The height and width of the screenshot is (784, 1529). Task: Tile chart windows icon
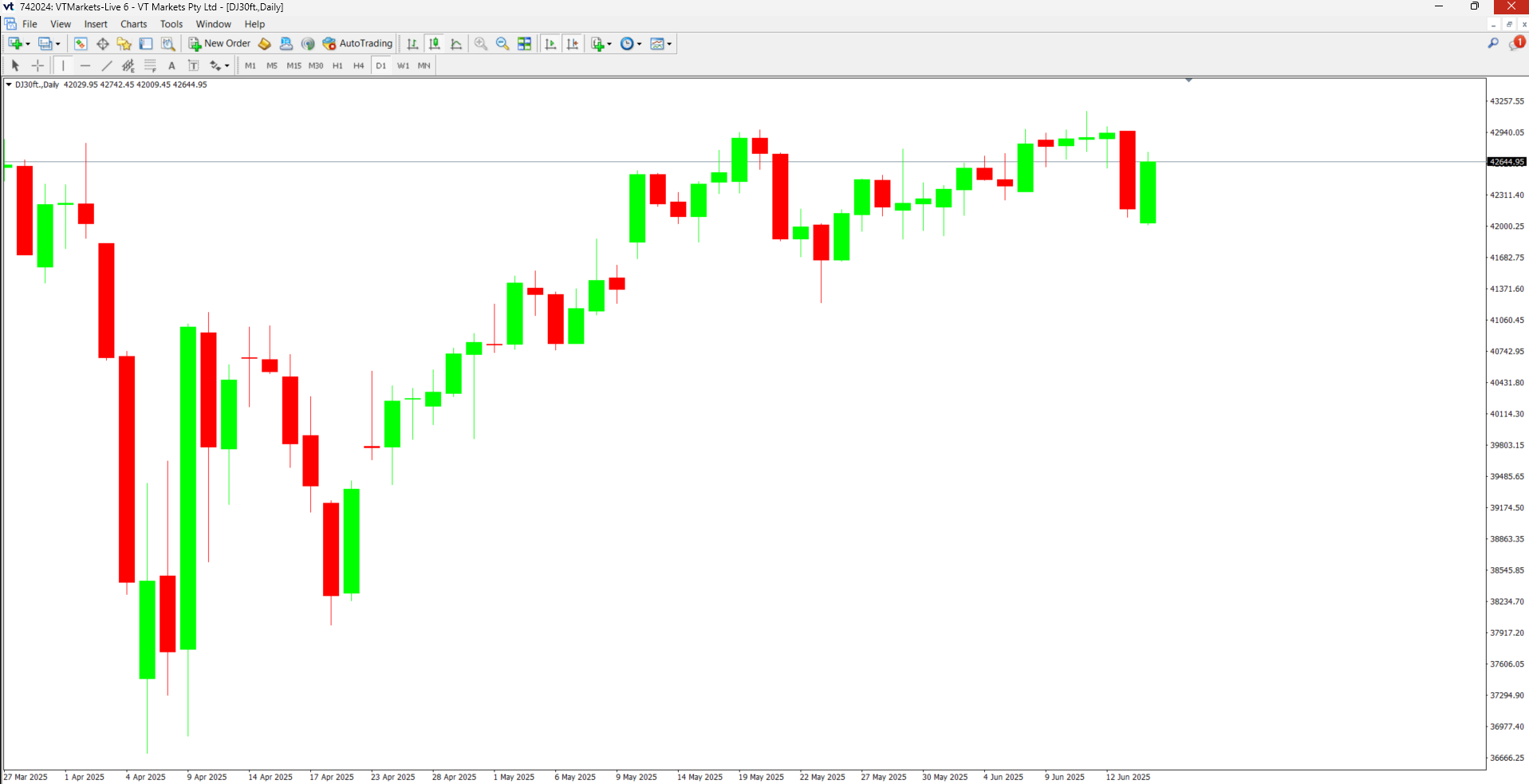point(524,44)
